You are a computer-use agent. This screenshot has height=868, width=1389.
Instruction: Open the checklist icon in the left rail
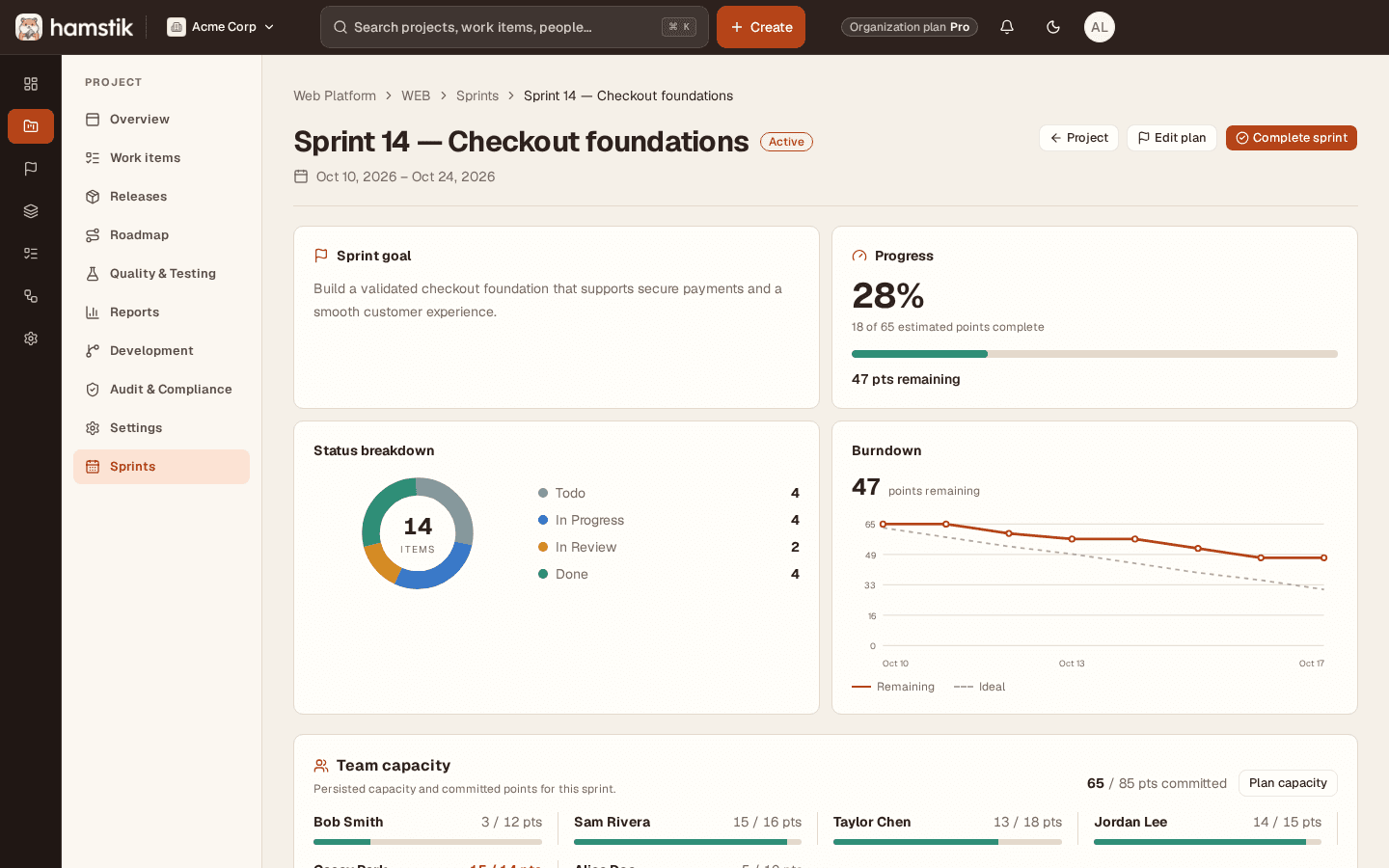click(31, 254)
